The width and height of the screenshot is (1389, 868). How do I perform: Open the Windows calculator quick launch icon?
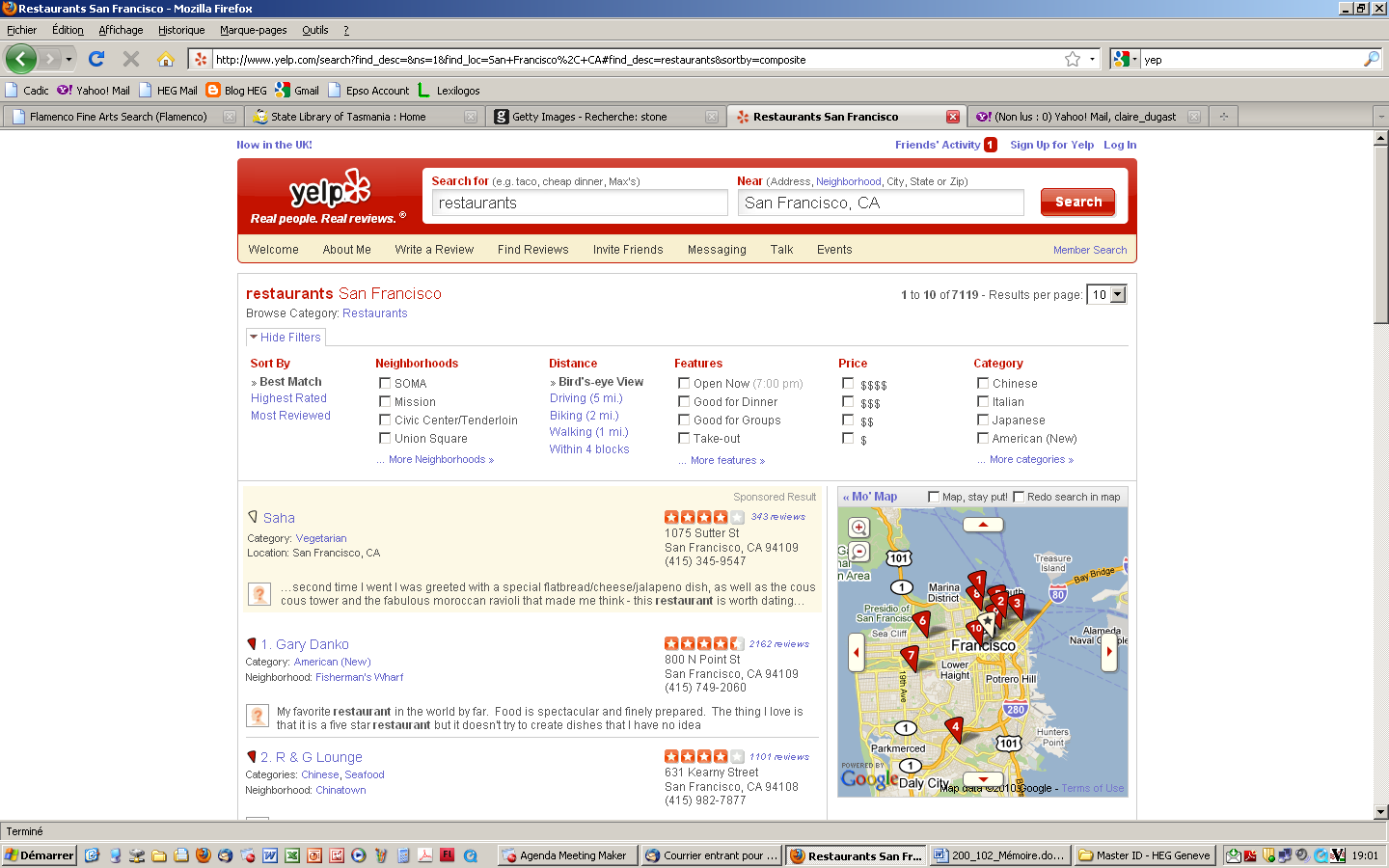pos(403,855)
